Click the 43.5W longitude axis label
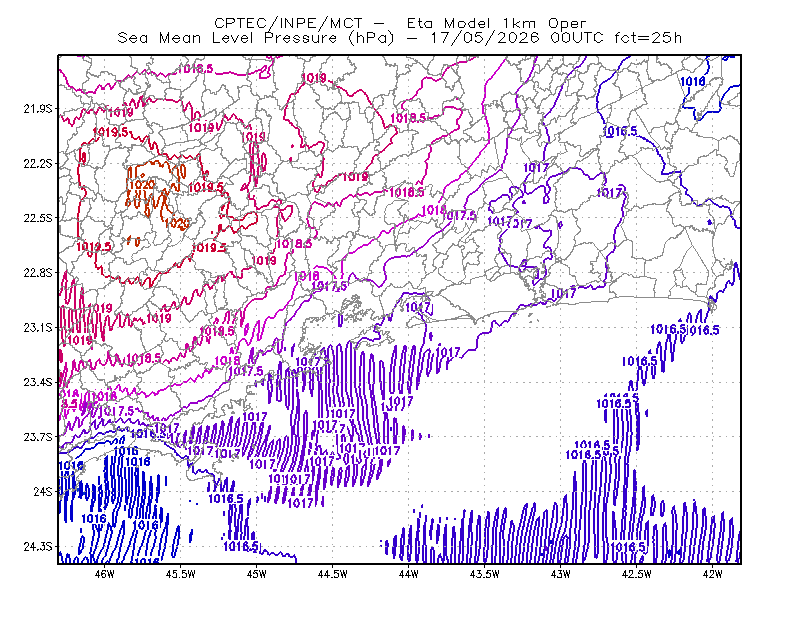 pos(484,574)
